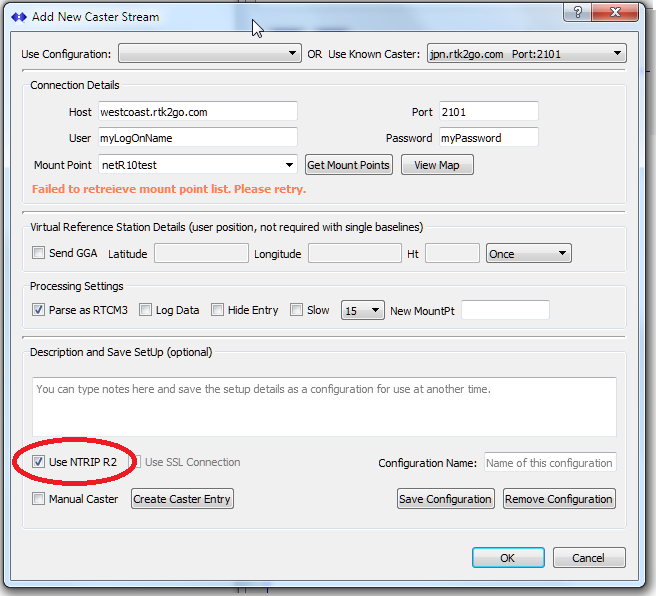Screen dimensions: 656x596
Task: Click the dialog's blue diamond title icon
Action: pyautogui.click(x=19, y=17)
